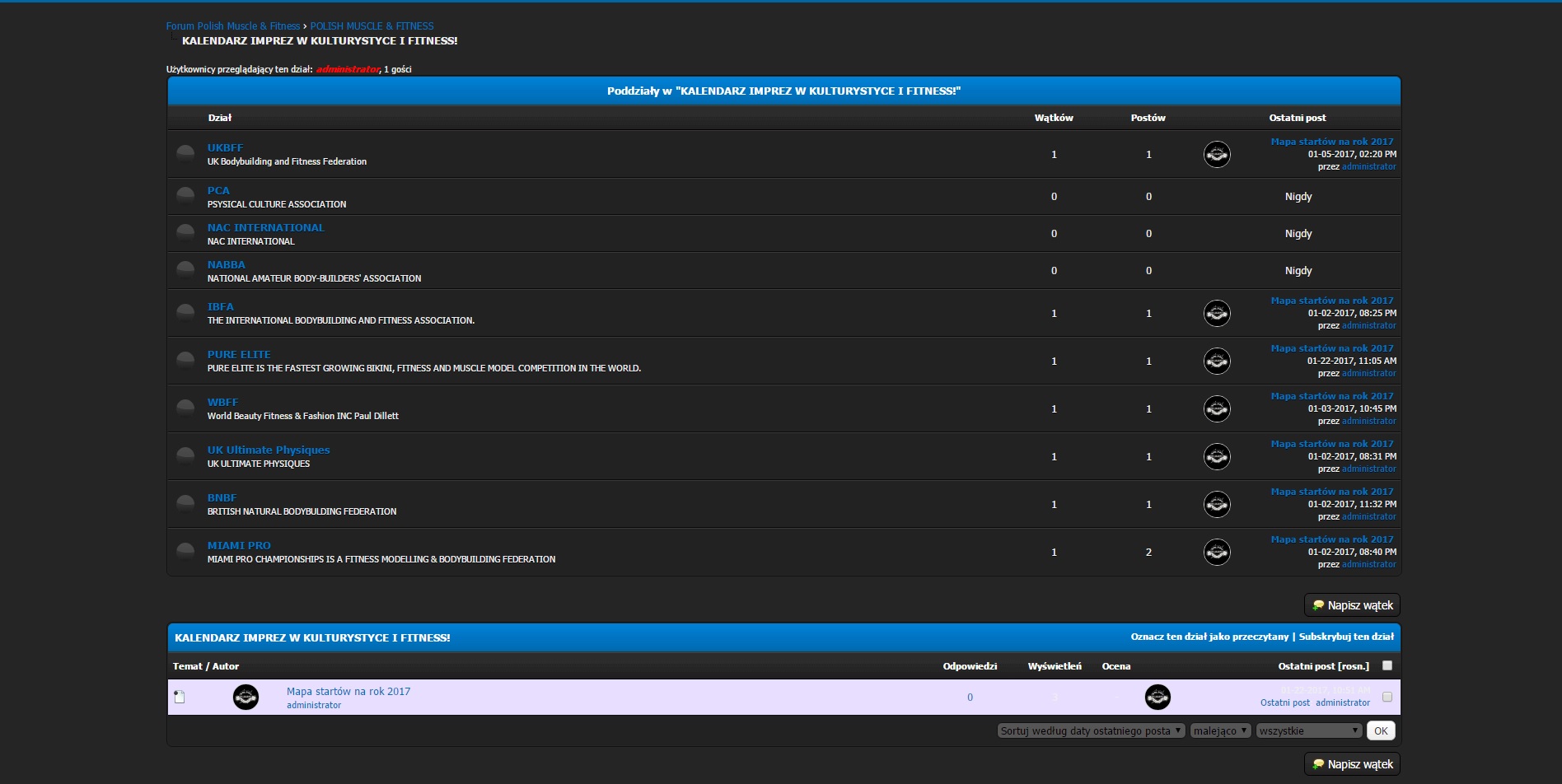Go to 'Forum Polish Muscle & Fitness' breadcrumb
This screenshot has height=784, width=1562.
[x=233, y=26]
